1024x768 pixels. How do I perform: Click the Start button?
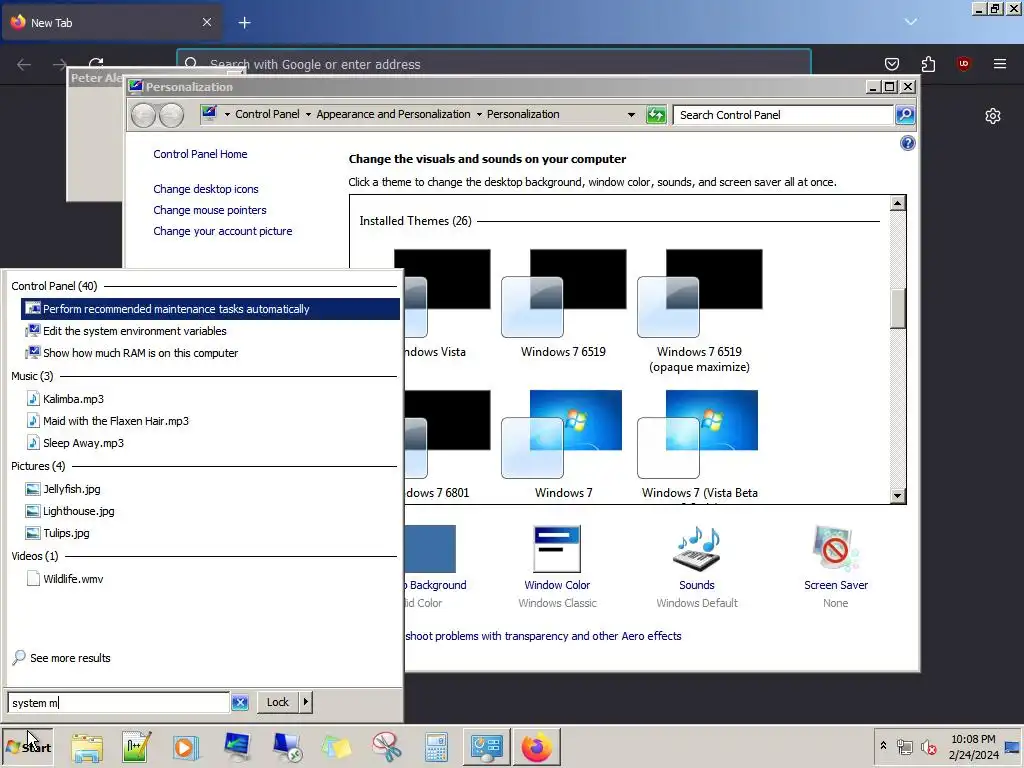pyautogui.click(x=28, y=747)
